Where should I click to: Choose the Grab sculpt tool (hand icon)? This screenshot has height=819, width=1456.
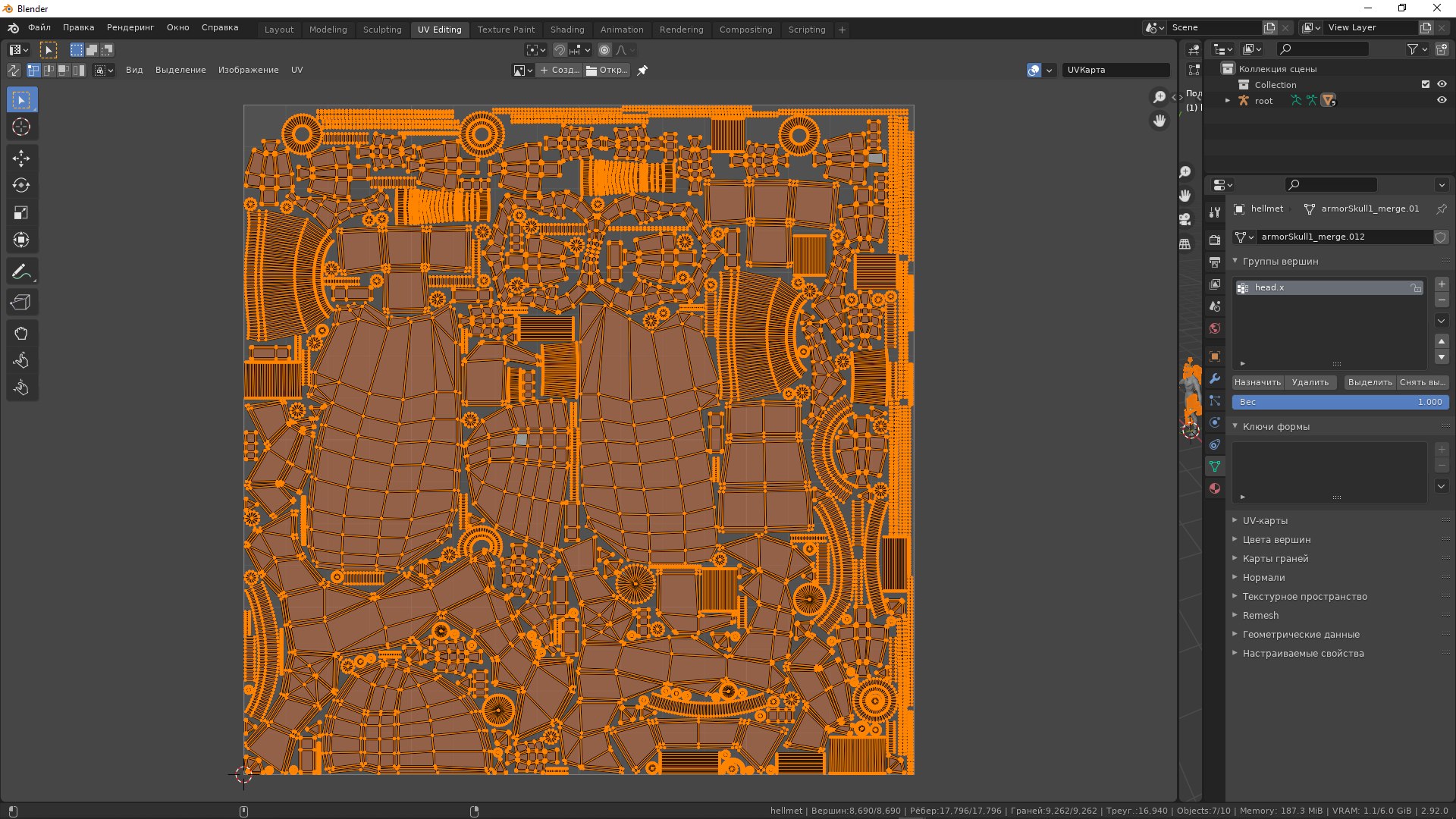point(21,334)
